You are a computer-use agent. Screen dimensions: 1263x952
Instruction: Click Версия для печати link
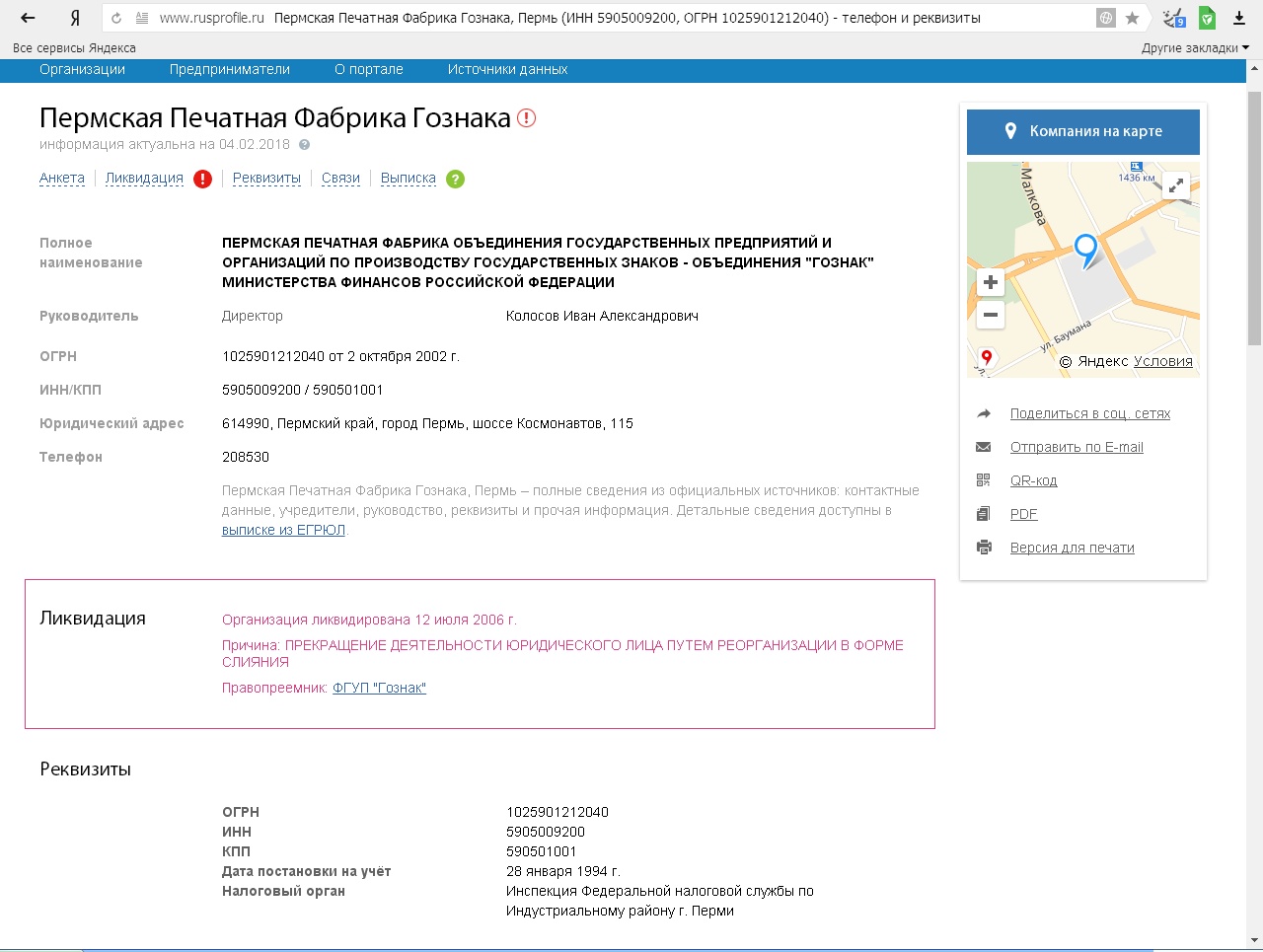point(1072,548)
